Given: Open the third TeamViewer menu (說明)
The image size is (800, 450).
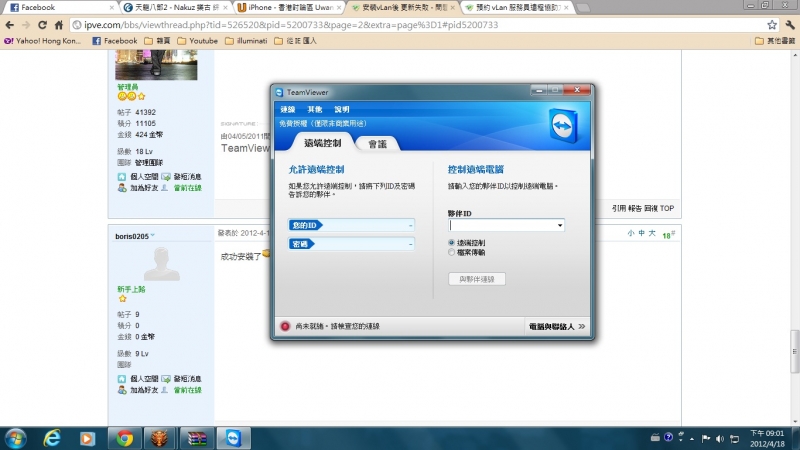Looking at the screenshot, I should [x=342, y=109].
